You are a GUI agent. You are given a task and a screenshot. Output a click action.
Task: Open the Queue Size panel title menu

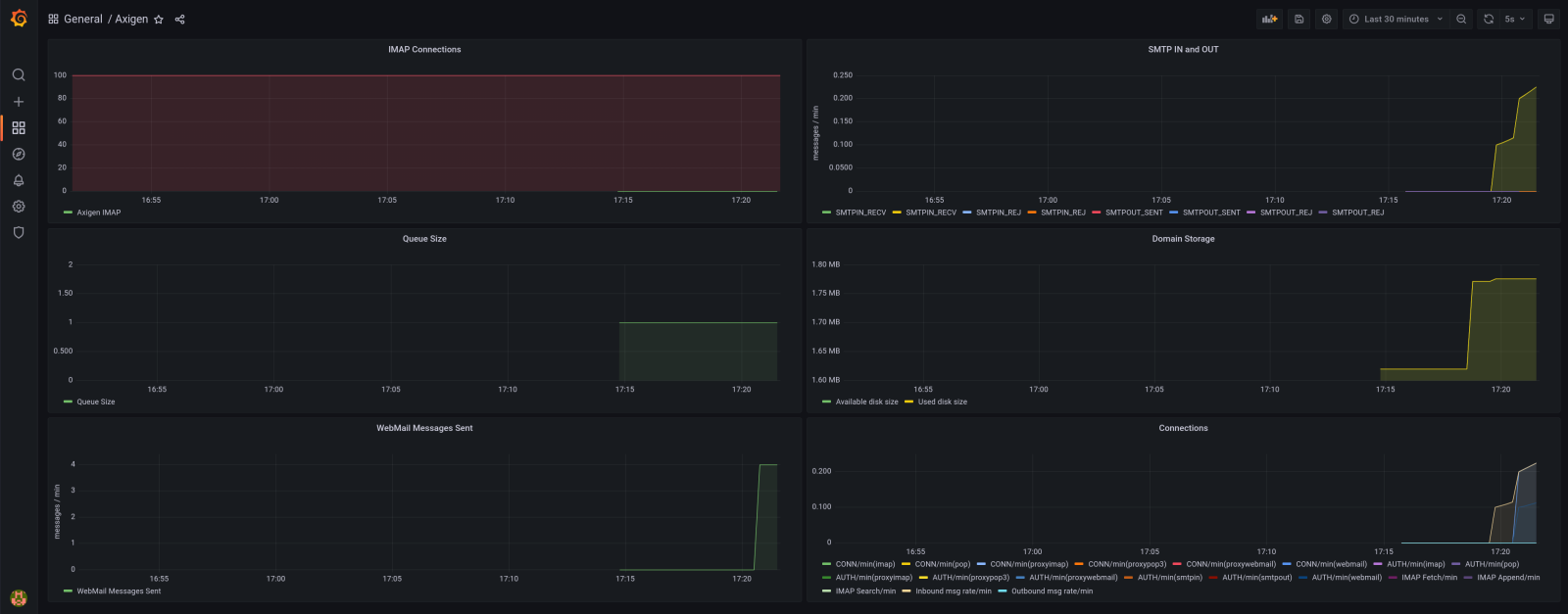pyautogui.click(x=424, y=239)
